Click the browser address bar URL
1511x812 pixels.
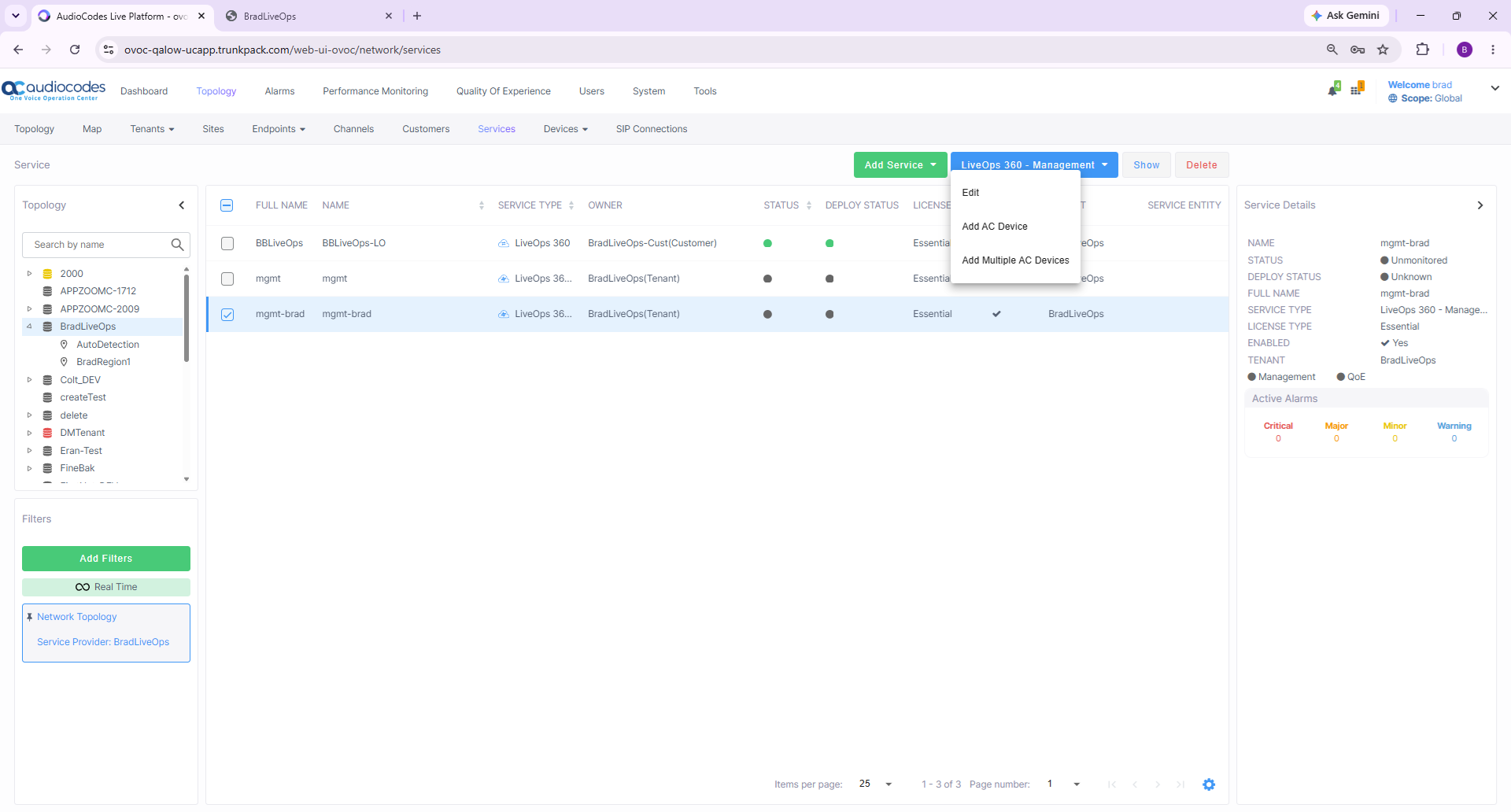point(283,50)
